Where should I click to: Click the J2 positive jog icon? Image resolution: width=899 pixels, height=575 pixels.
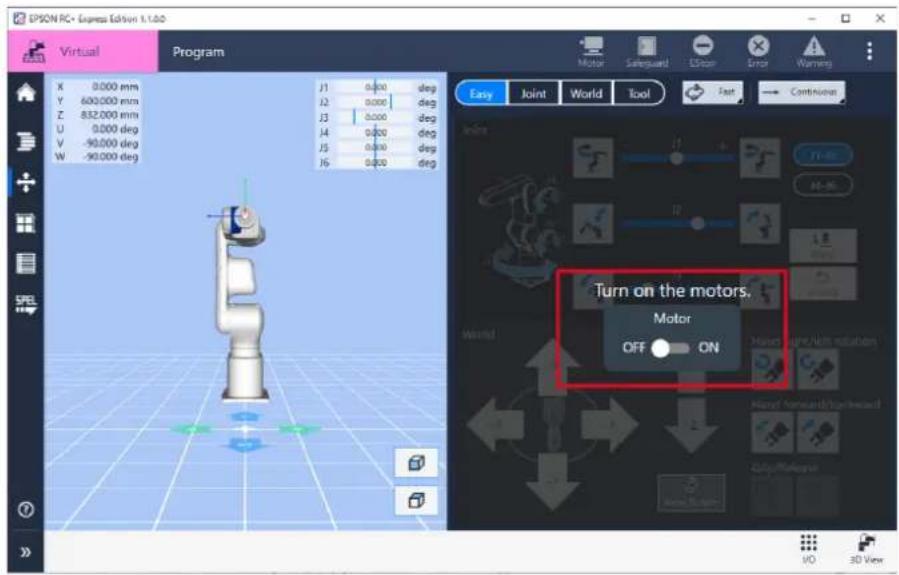(x=760, y=224)
